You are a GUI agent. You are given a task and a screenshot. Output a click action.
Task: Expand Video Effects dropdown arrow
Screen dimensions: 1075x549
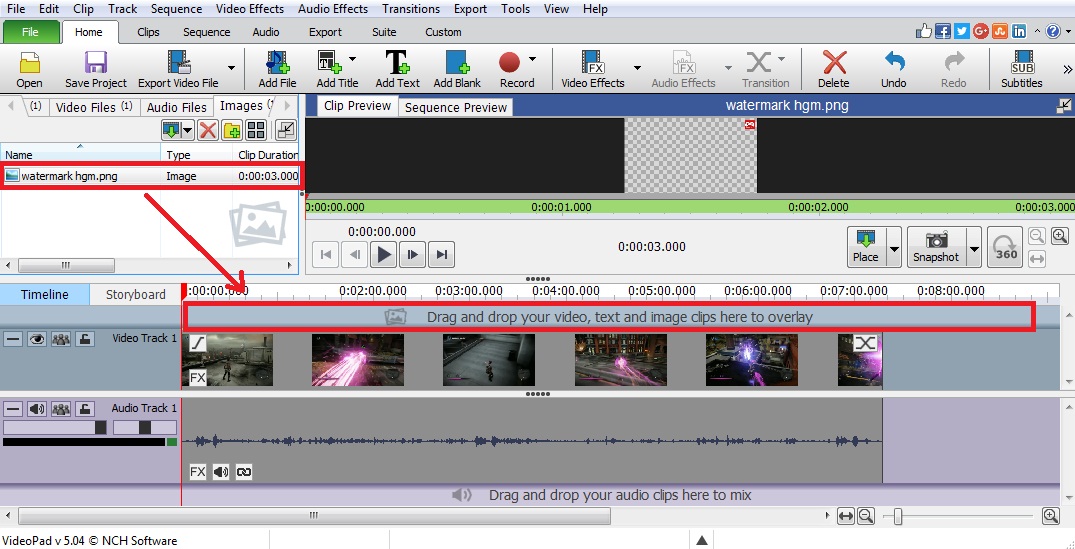point(637,67)
